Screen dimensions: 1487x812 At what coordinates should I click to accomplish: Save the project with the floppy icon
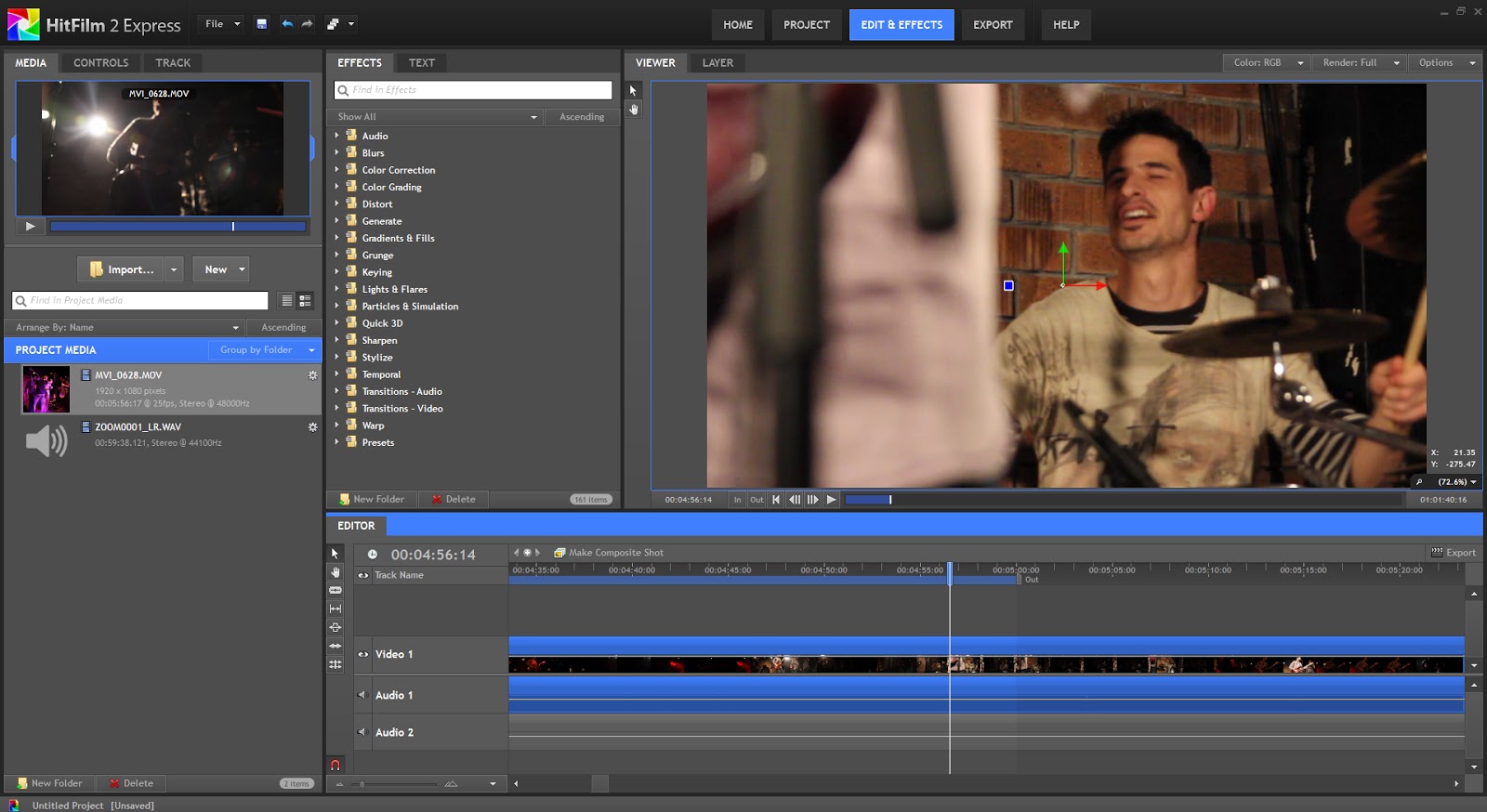coord(262,24)
